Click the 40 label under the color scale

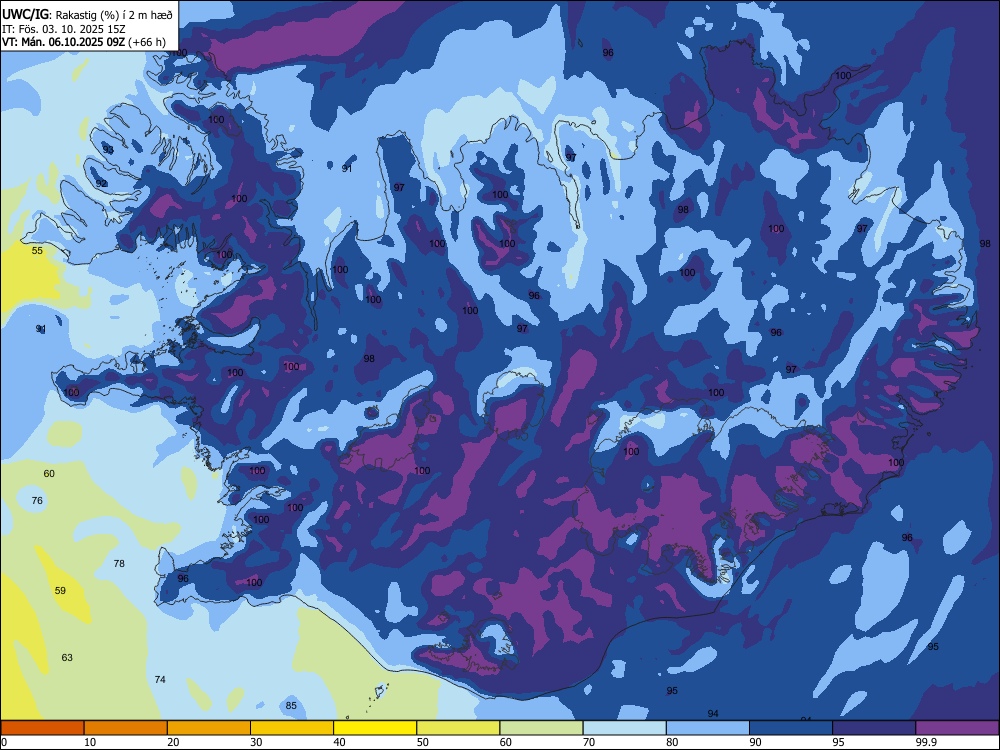click(x=340, y=742)
